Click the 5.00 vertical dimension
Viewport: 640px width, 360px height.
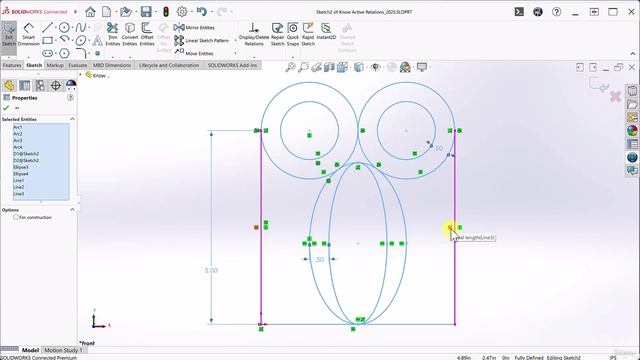pos(211,270)
